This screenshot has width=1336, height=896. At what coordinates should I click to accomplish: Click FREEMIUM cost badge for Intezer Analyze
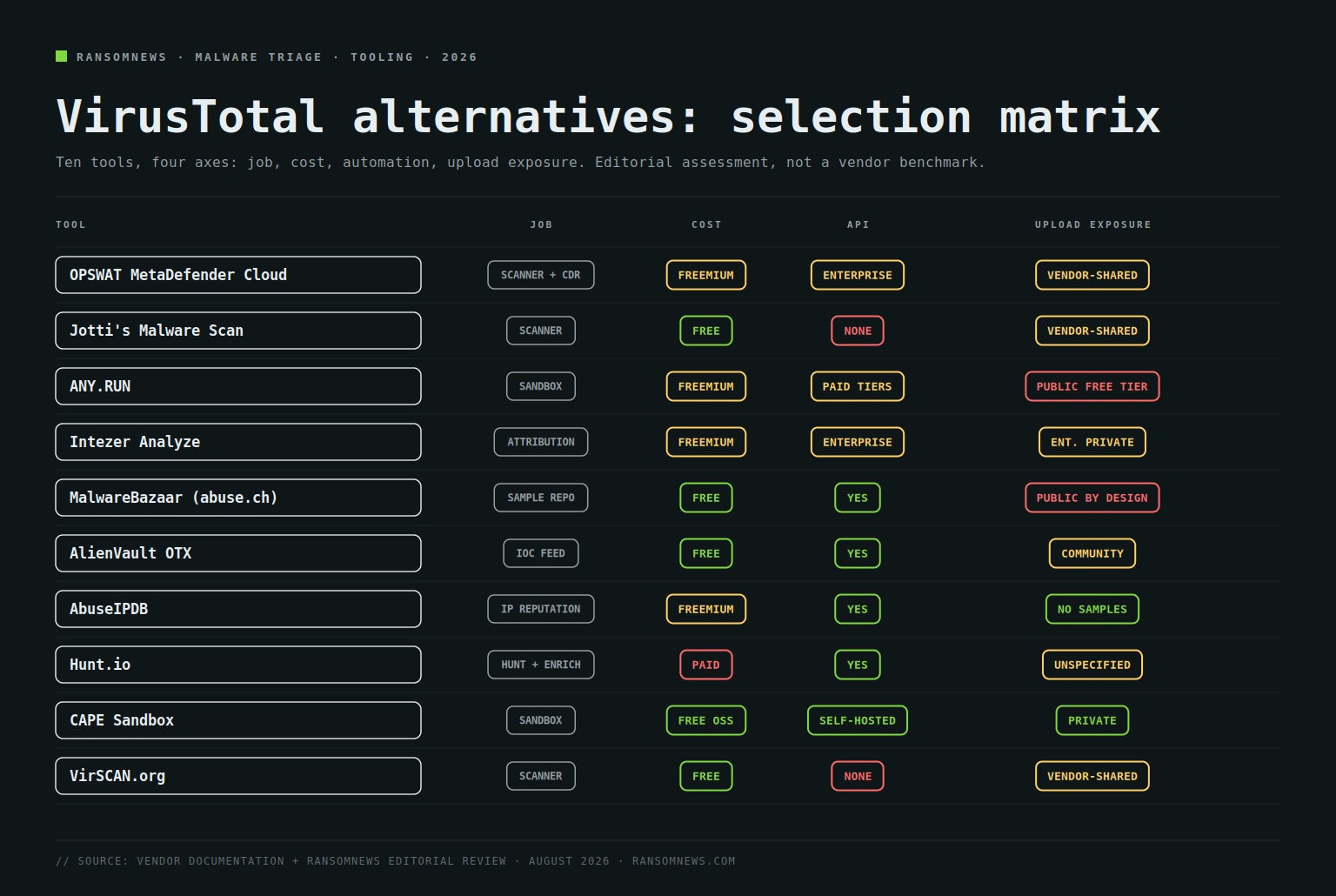click(706, 442)
